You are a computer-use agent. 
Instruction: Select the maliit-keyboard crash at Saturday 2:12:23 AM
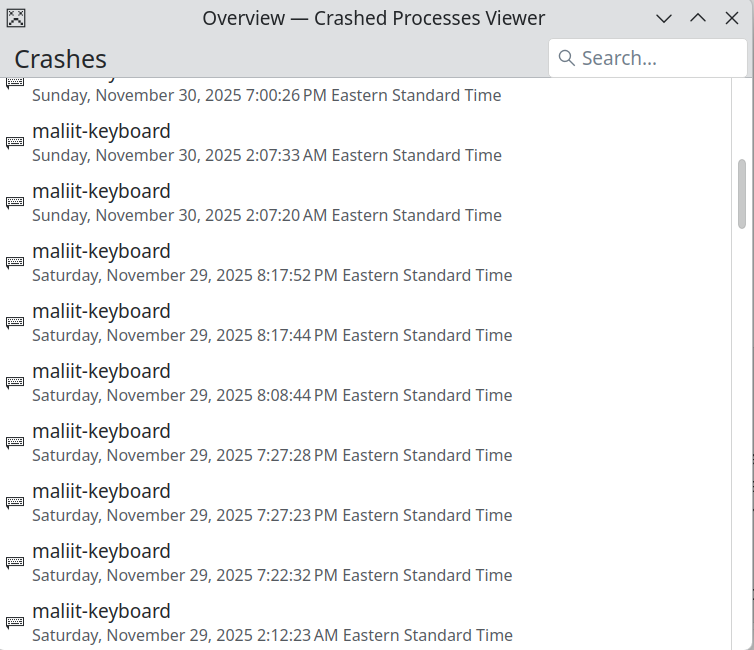[x=365, y=623]
